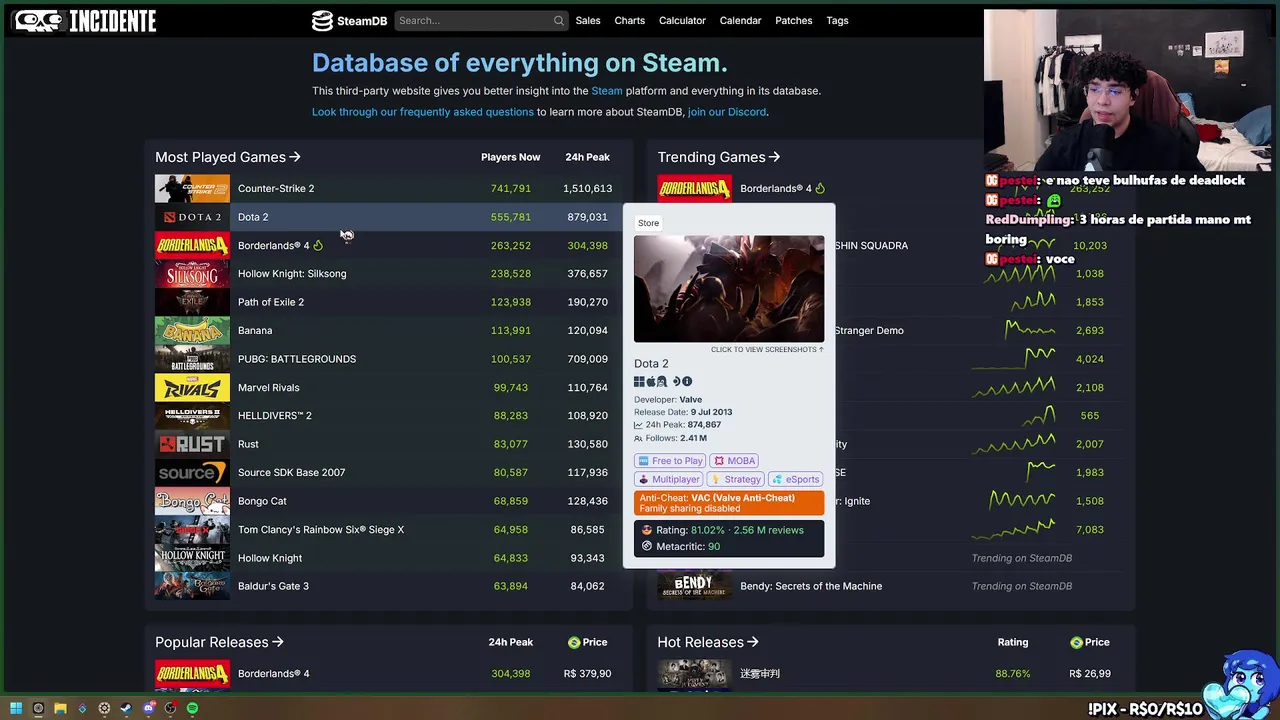Click the Bongo Cat icon

coord(192,501)
